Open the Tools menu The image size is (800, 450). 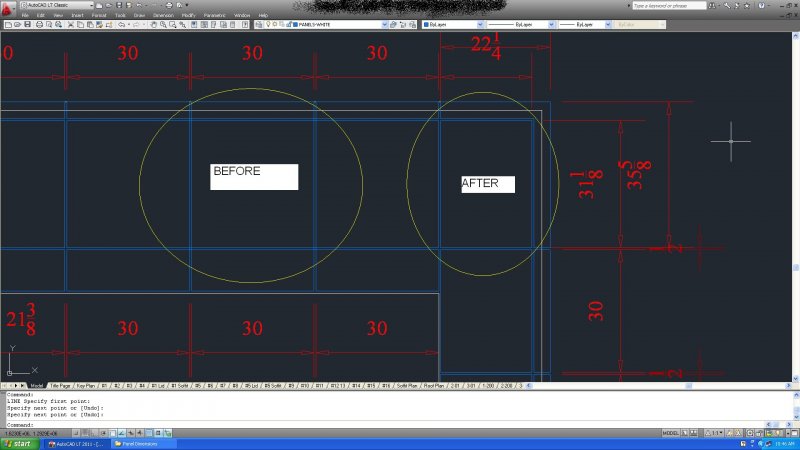120,15
